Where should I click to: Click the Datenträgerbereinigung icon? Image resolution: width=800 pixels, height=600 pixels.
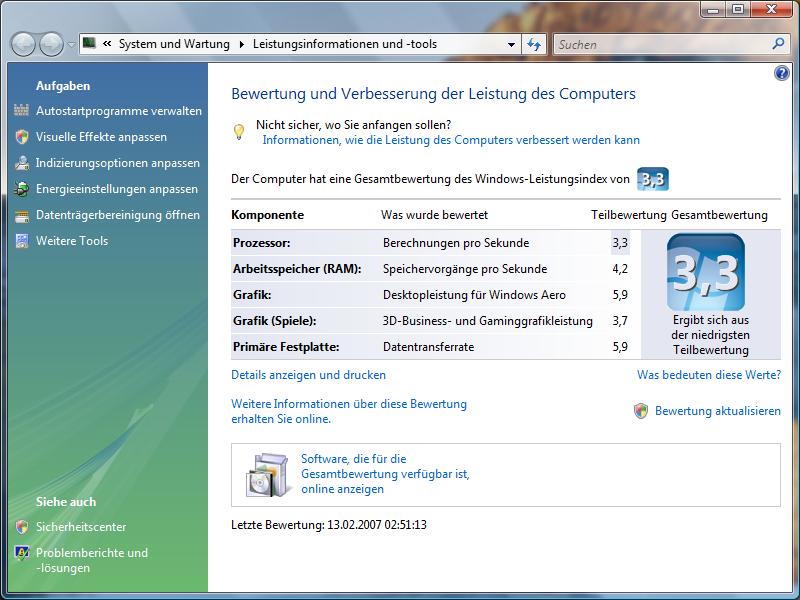point(21,215)
